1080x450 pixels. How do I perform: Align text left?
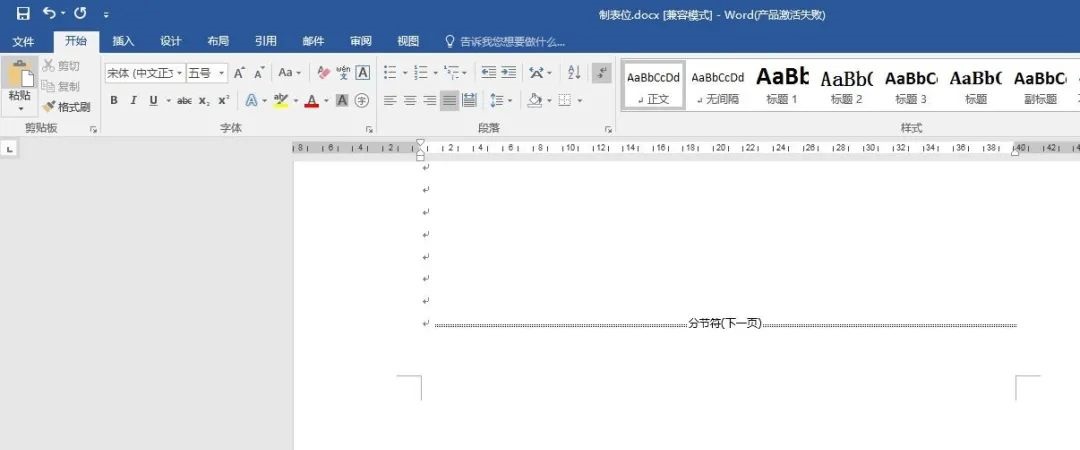click(x=390, y=101)
